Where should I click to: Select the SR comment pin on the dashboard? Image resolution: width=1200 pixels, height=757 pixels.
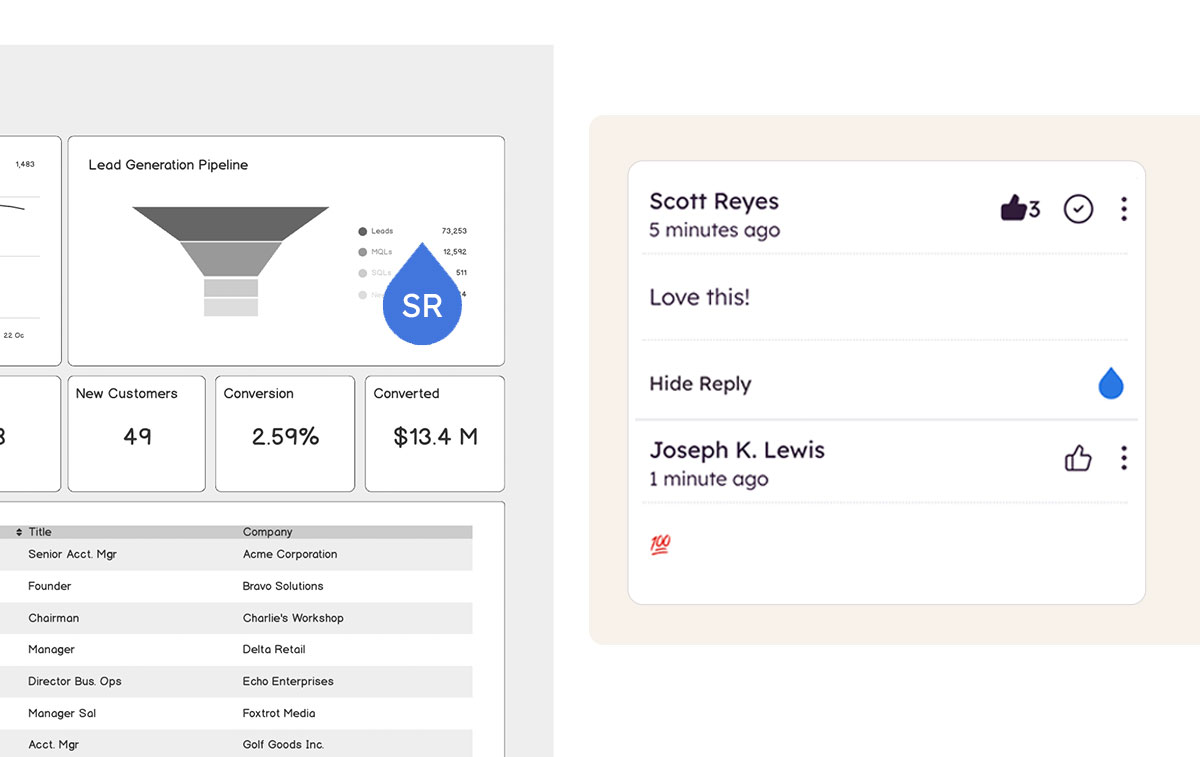coord(422,300)
